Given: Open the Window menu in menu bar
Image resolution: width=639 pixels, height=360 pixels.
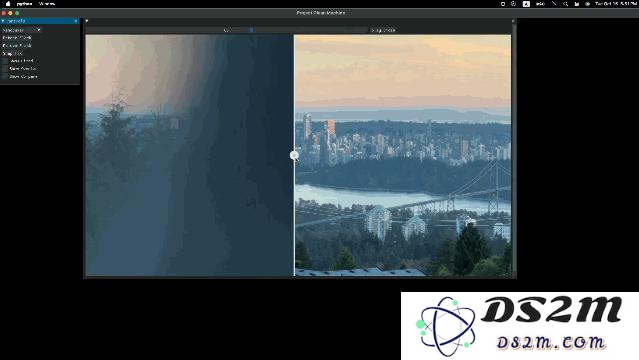Looking at the screenshot, I should click(47, 4).
